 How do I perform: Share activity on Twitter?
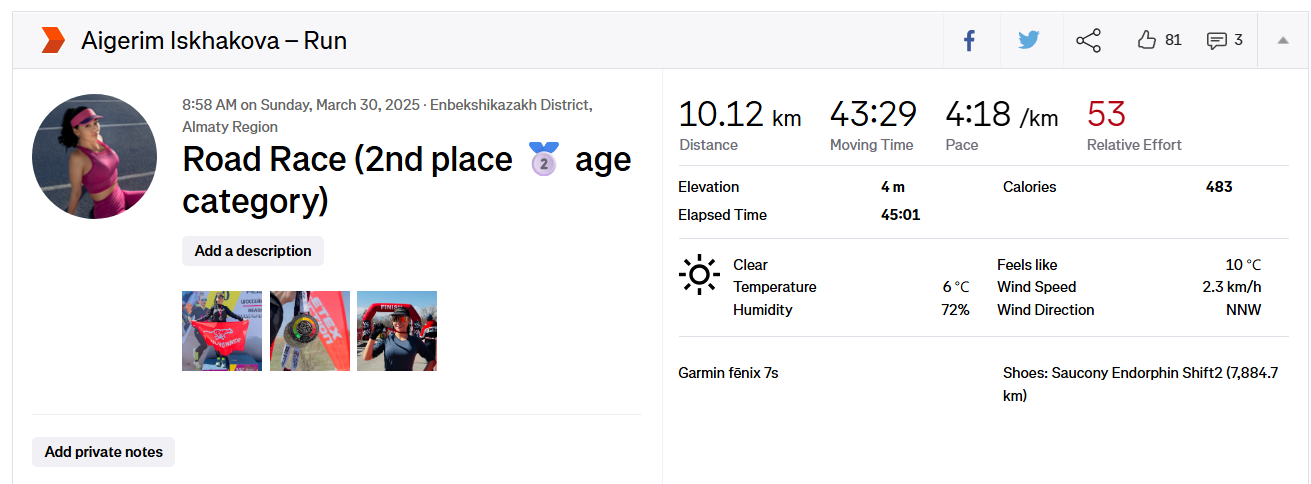click(x=1028, y=41)
